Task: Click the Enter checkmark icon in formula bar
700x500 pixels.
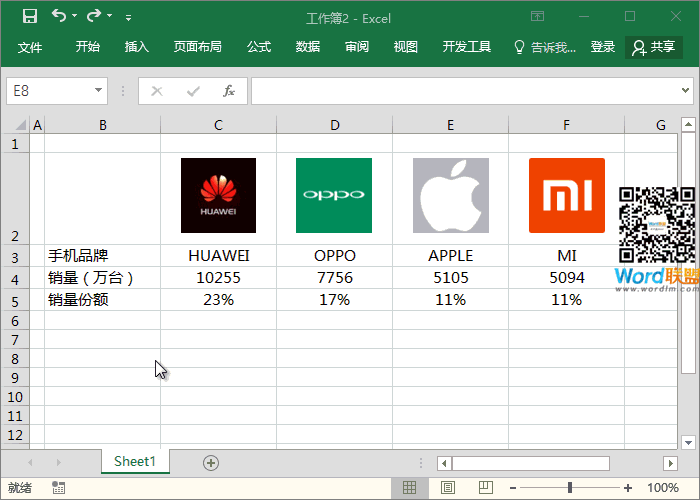Action: tap(193, 92)
